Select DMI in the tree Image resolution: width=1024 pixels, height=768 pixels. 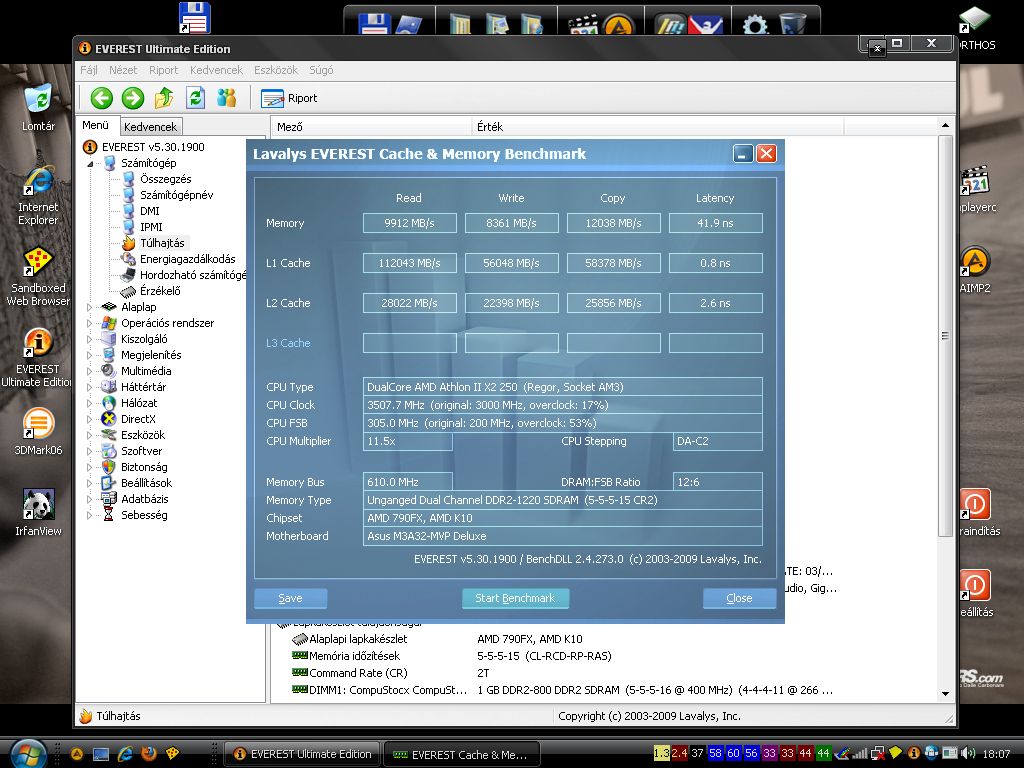click(x=150, y=211)
